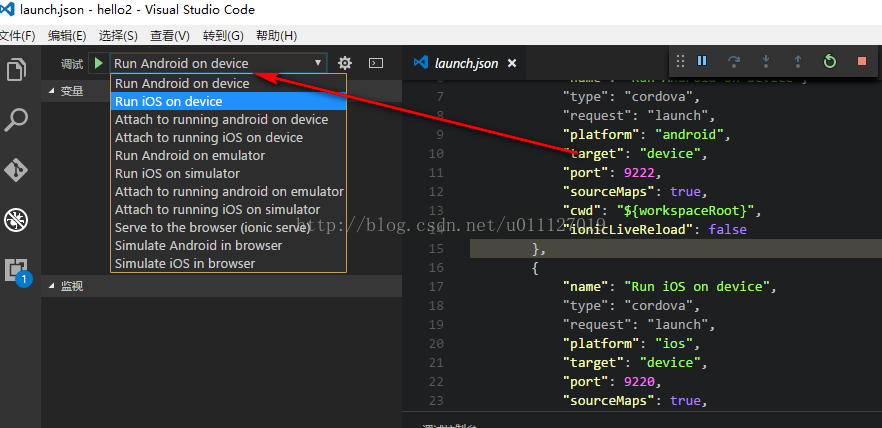Start debugging with the green play button
Viewport: 882px width, 428px height.
99,63
